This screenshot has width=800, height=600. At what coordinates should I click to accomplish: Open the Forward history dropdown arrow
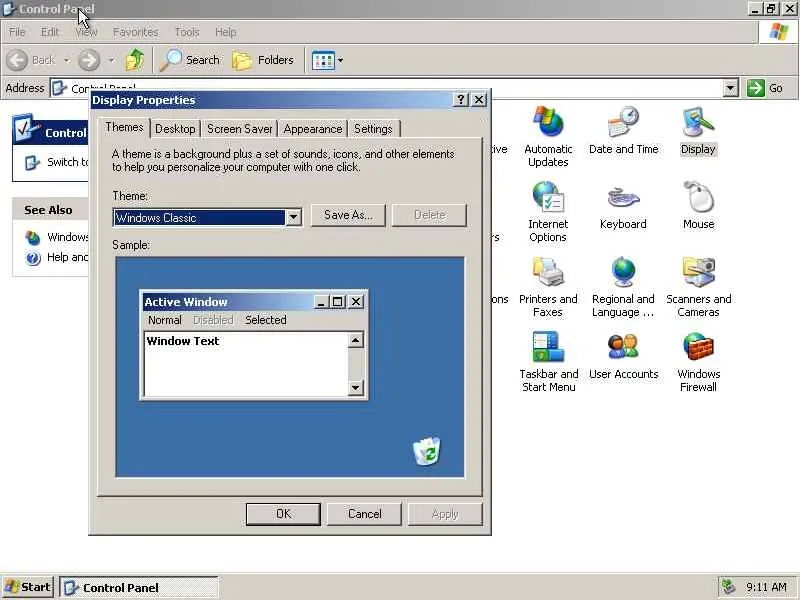pos(111,60)
